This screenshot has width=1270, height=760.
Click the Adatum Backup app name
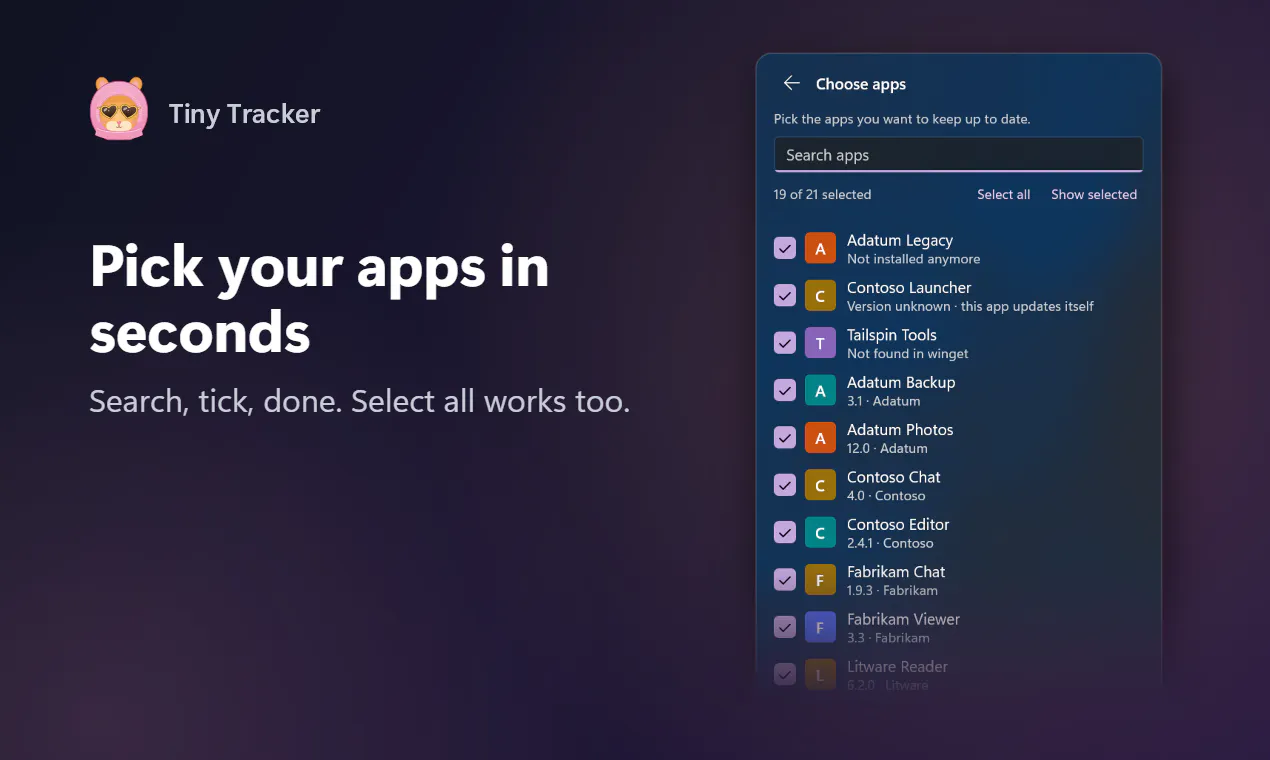click(x=901, y=382)
